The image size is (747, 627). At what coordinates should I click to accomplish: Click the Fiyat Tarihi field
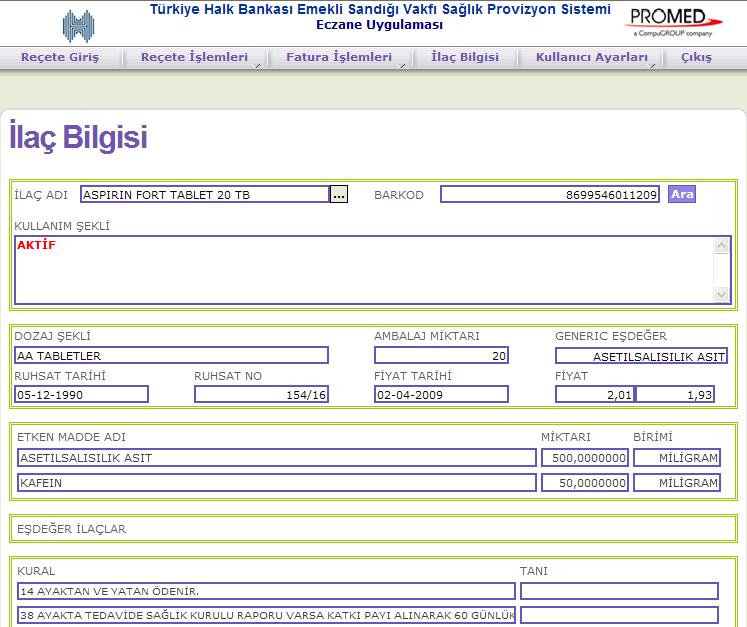(441, 394)
